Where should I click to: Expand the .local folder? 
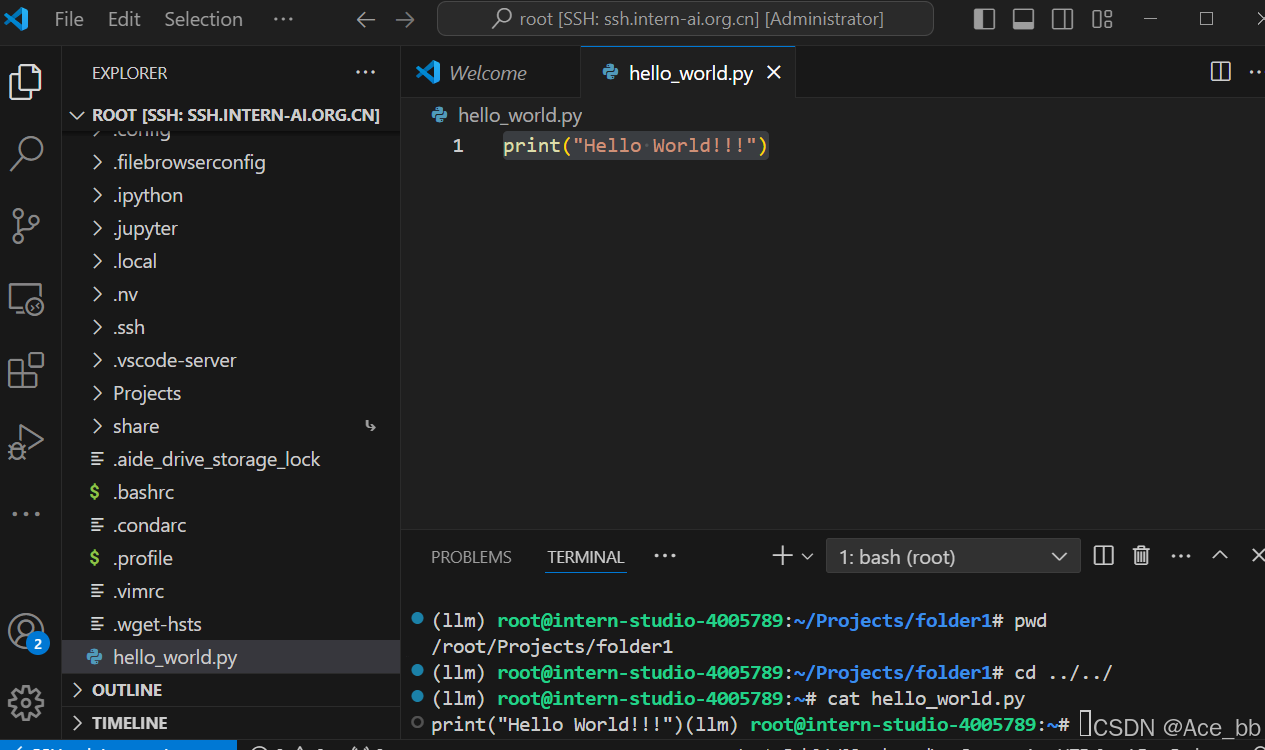click(231, 261)
